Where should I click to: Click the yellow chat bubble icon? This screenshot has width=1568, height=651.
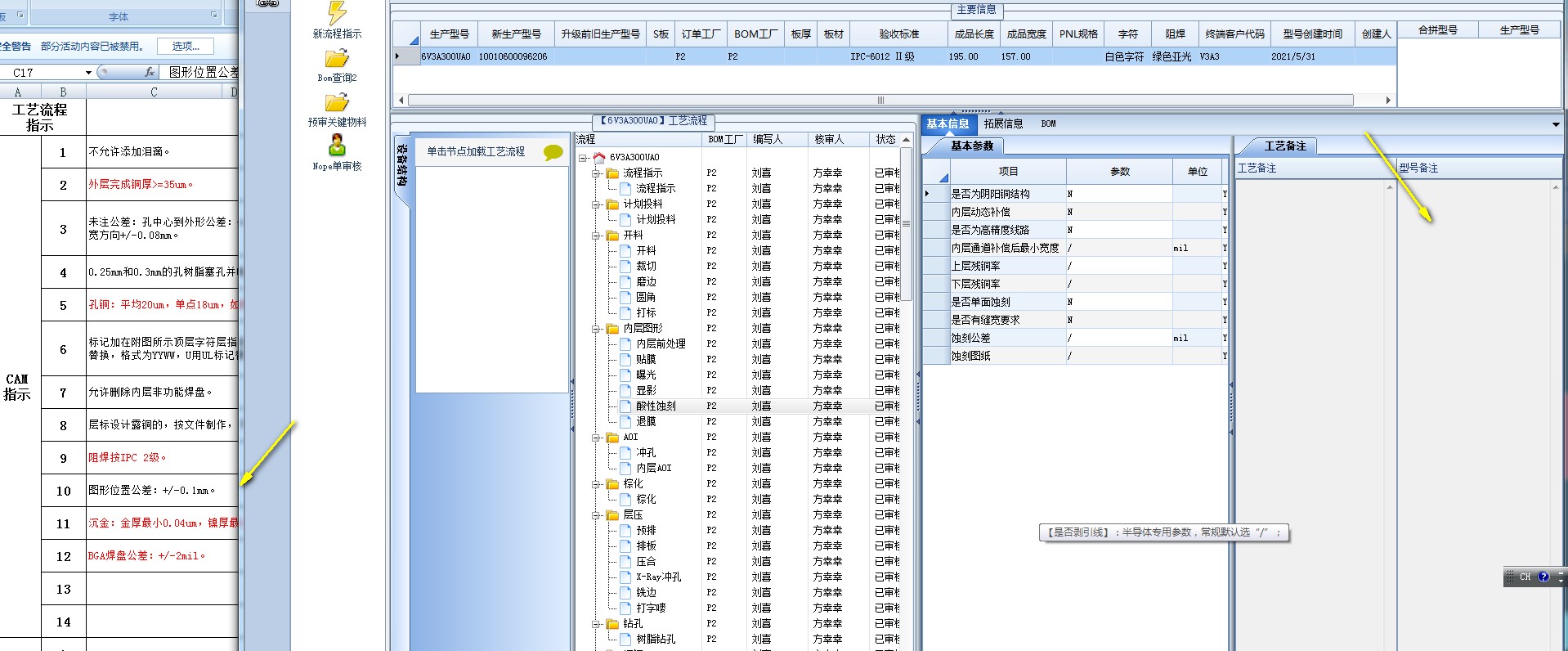553,152
